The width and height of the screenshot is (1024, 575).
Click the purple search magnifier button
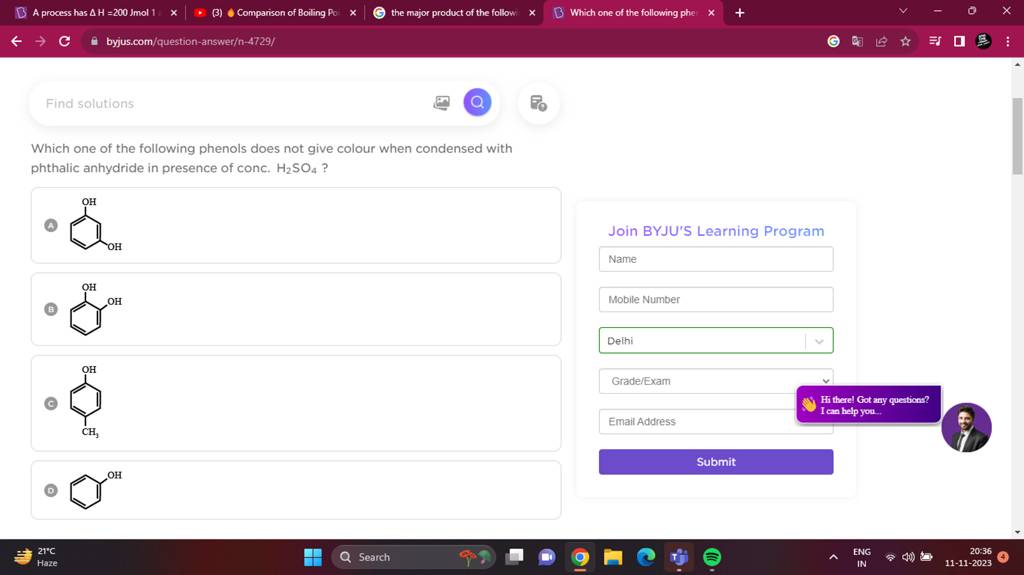(477, 103)
